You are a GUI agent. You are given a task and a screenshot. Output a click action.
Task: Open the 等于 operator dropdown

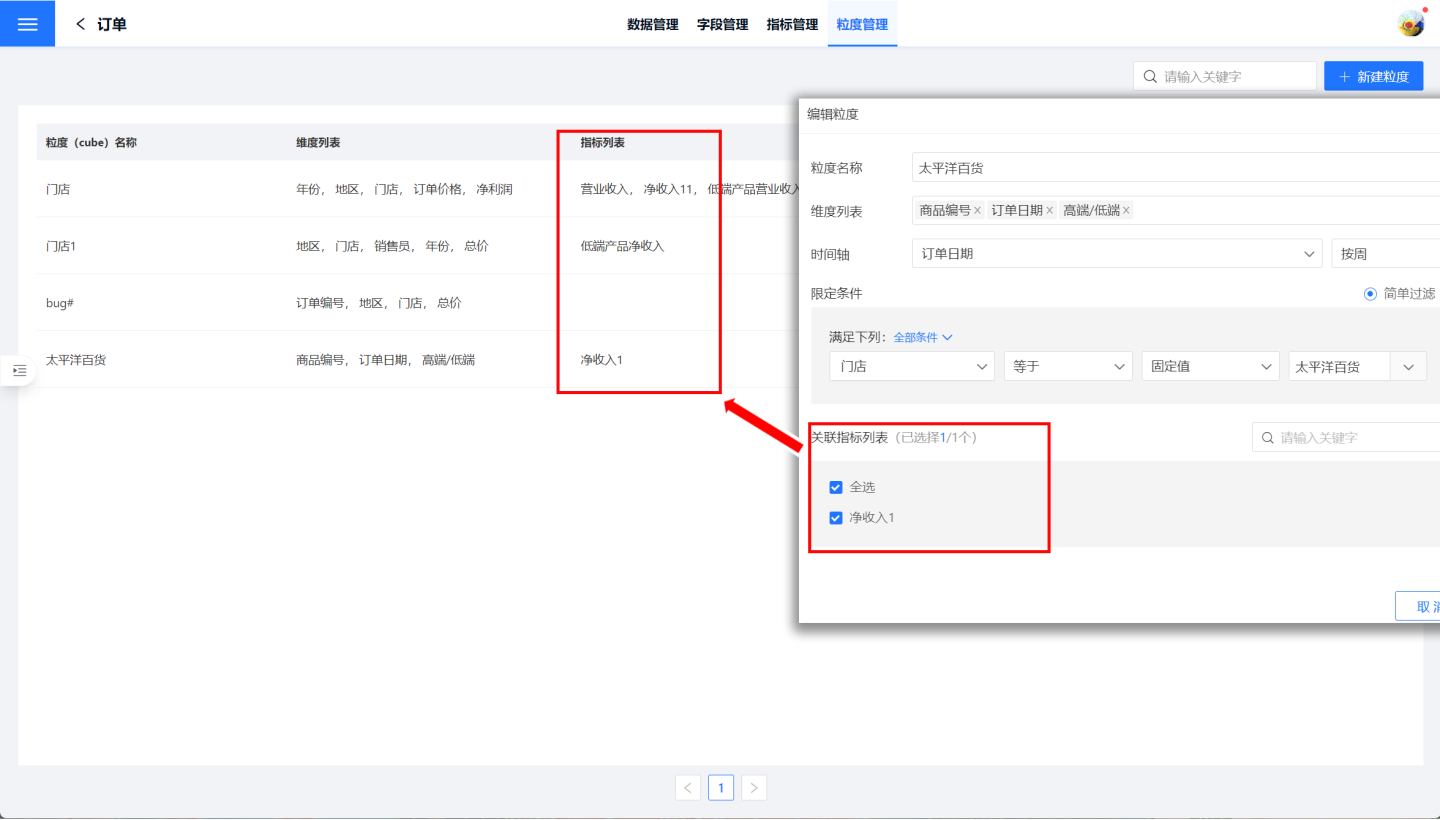point(1067,367)
